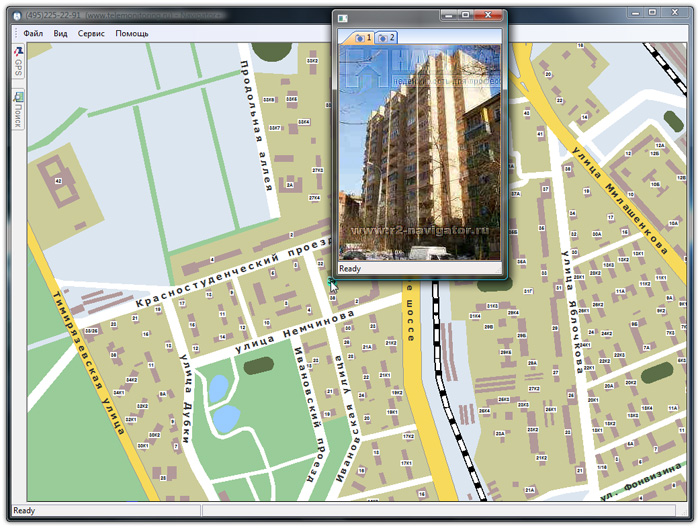Open the Вид menu
700x528 pixels.
click(61, 33)
